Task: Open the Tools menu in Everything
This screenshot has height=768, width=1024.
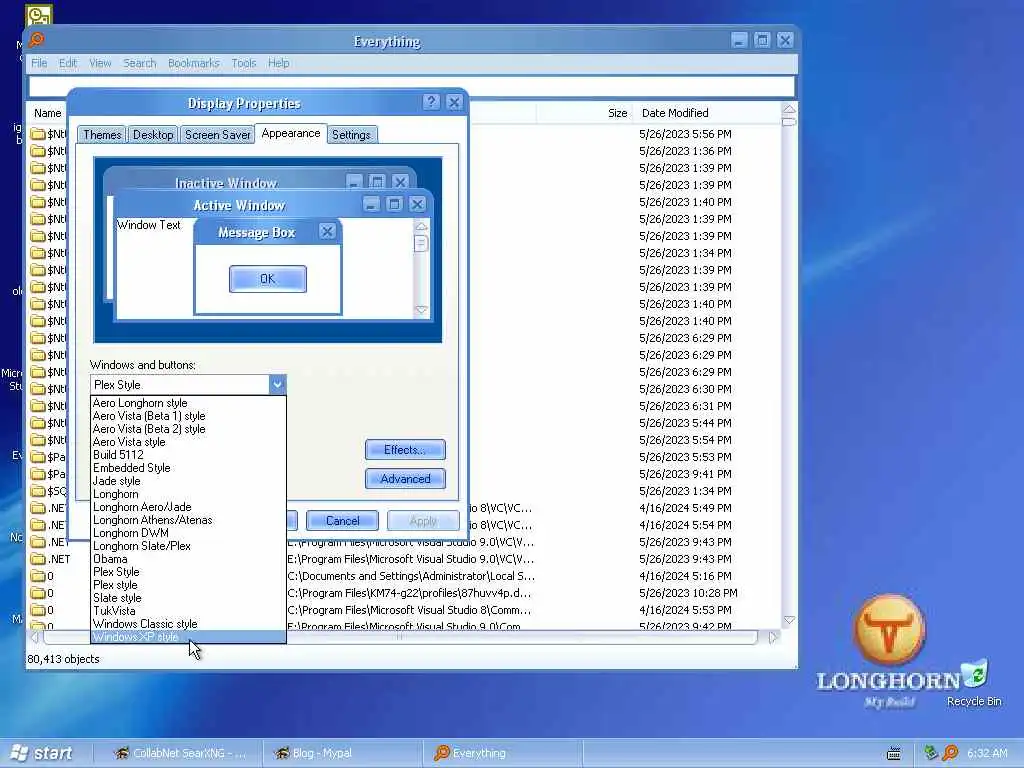Action: pyautogui.click(x=244, y=63)
